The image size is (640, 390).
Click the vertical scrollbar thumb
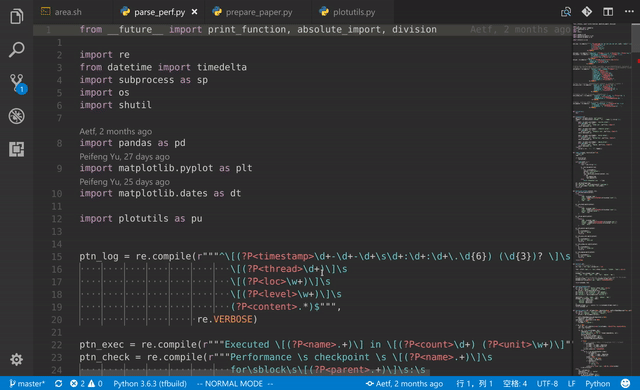(x=636, y=38)
